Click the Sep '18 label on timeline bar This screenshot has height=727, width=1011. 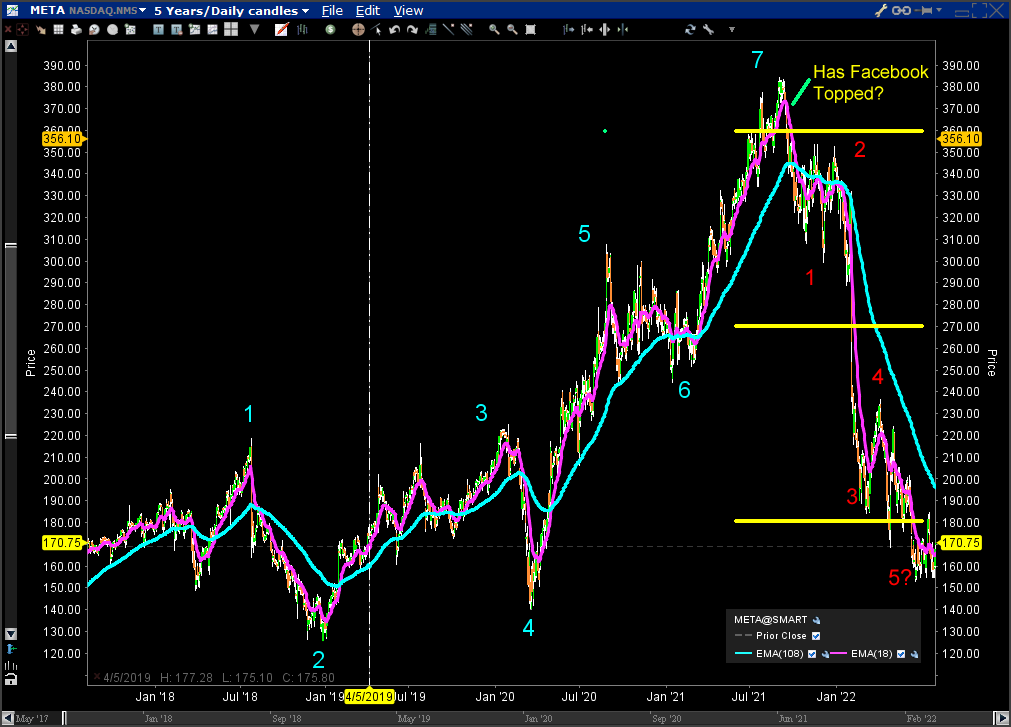point(286,719)
